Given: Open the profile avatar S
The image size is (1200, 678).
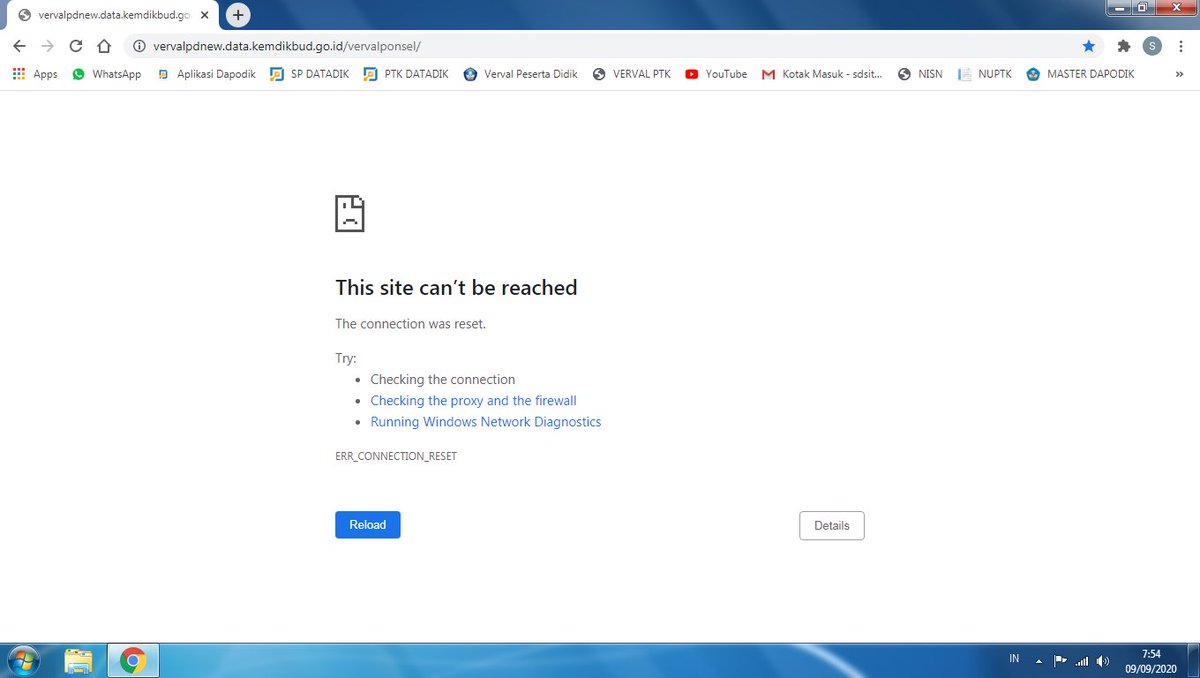Looking at the screenshot, I should point(1152,46).
